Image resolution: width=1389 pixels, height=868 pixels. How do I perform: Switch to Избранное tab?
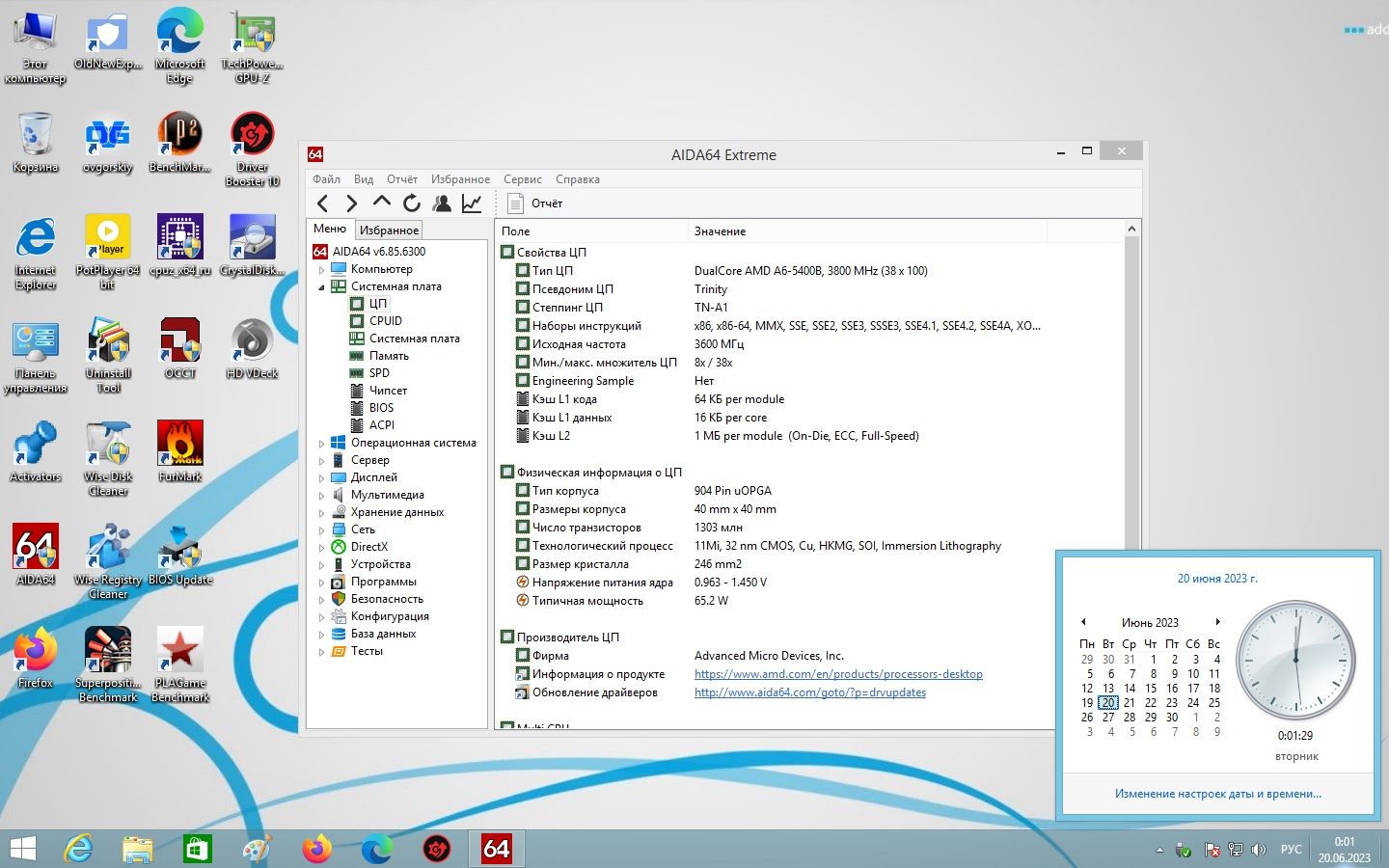pyautogui.click(x=389, y=231)
